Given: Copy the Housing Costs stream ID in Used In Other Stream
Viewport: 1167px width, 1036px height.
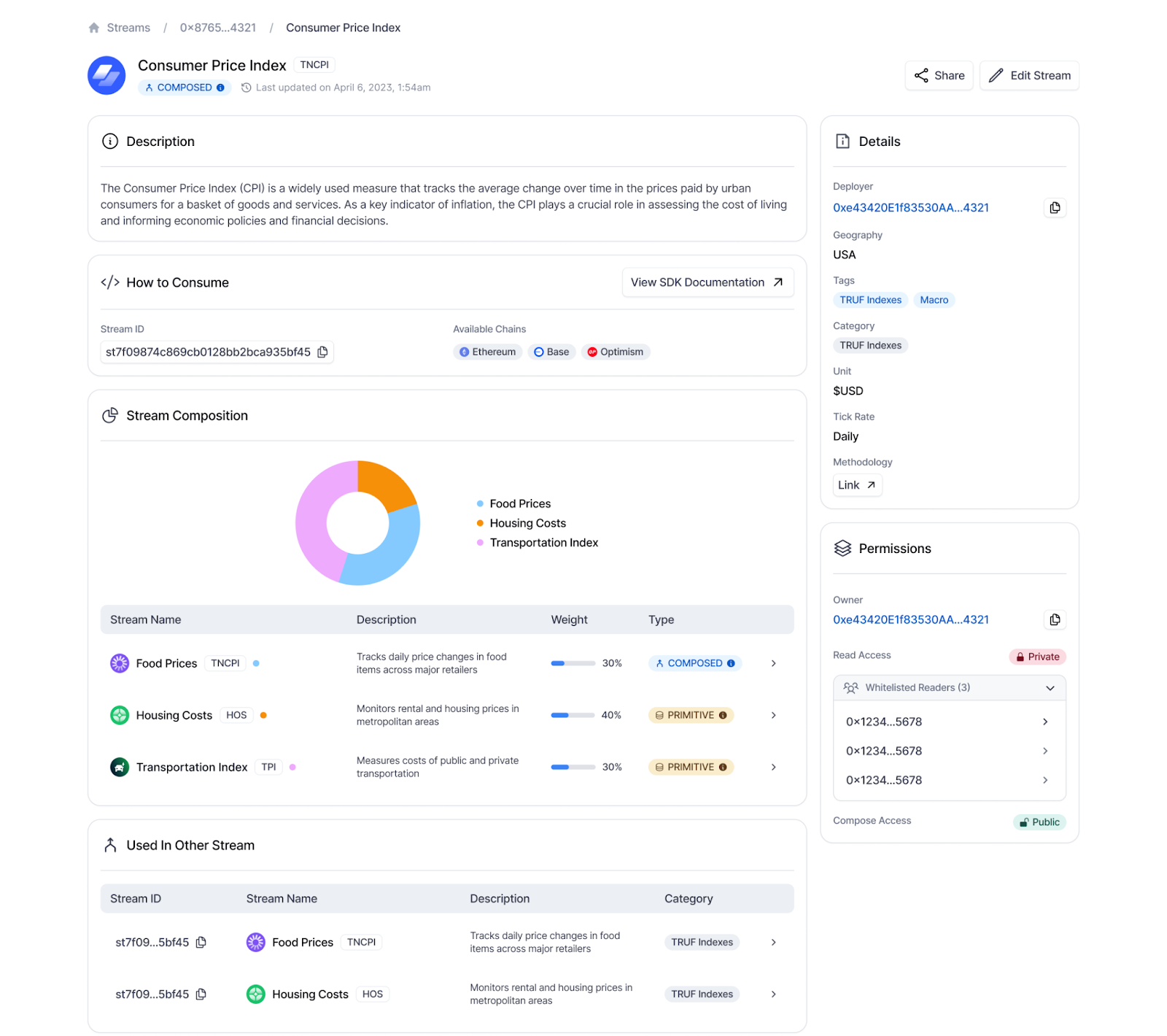Looking at the screenshot, I should [201, 994].
